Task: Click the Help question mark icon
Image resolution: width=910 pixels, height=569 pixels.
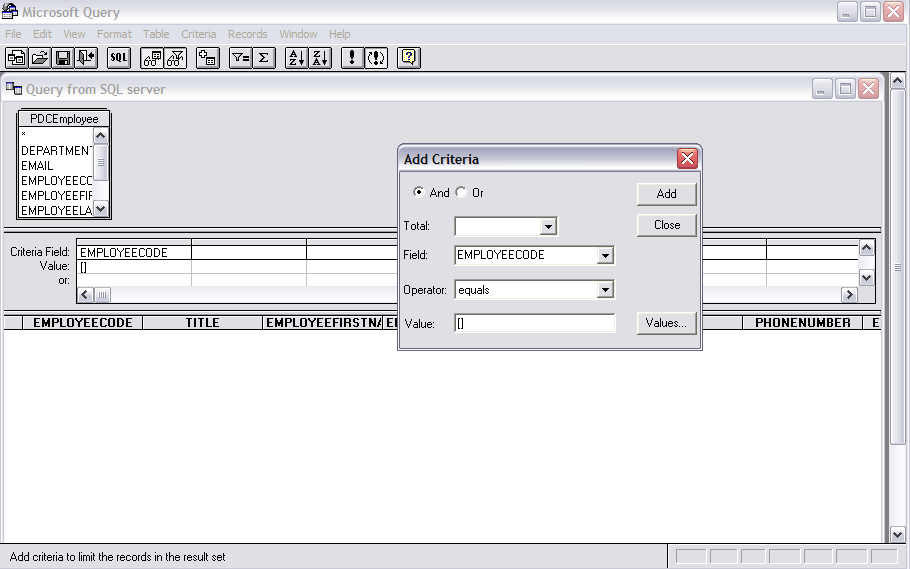Action: coord(409,58)
